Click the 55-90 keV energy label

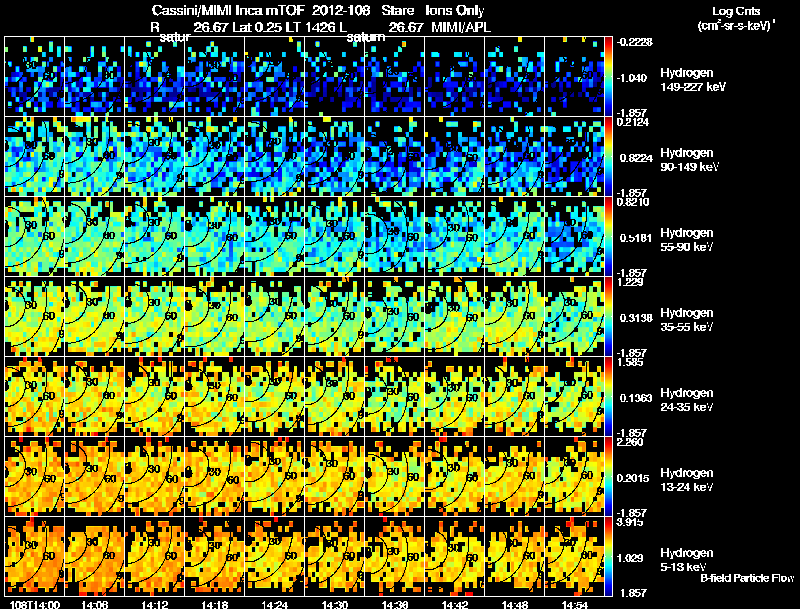(x=687, y=247)
